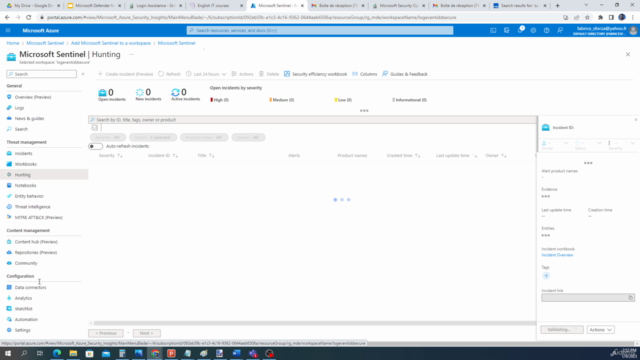Screen dimensions: 640x360
Task: Click Add Microsoft Sentinel to a workspace breadcrumb
Action: [x=111, y=43]
